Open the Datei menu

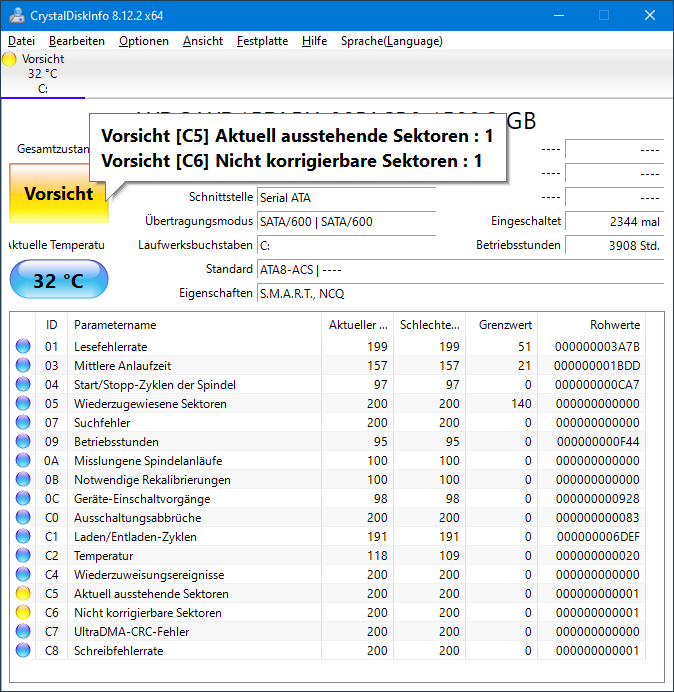tap(21, 41)
